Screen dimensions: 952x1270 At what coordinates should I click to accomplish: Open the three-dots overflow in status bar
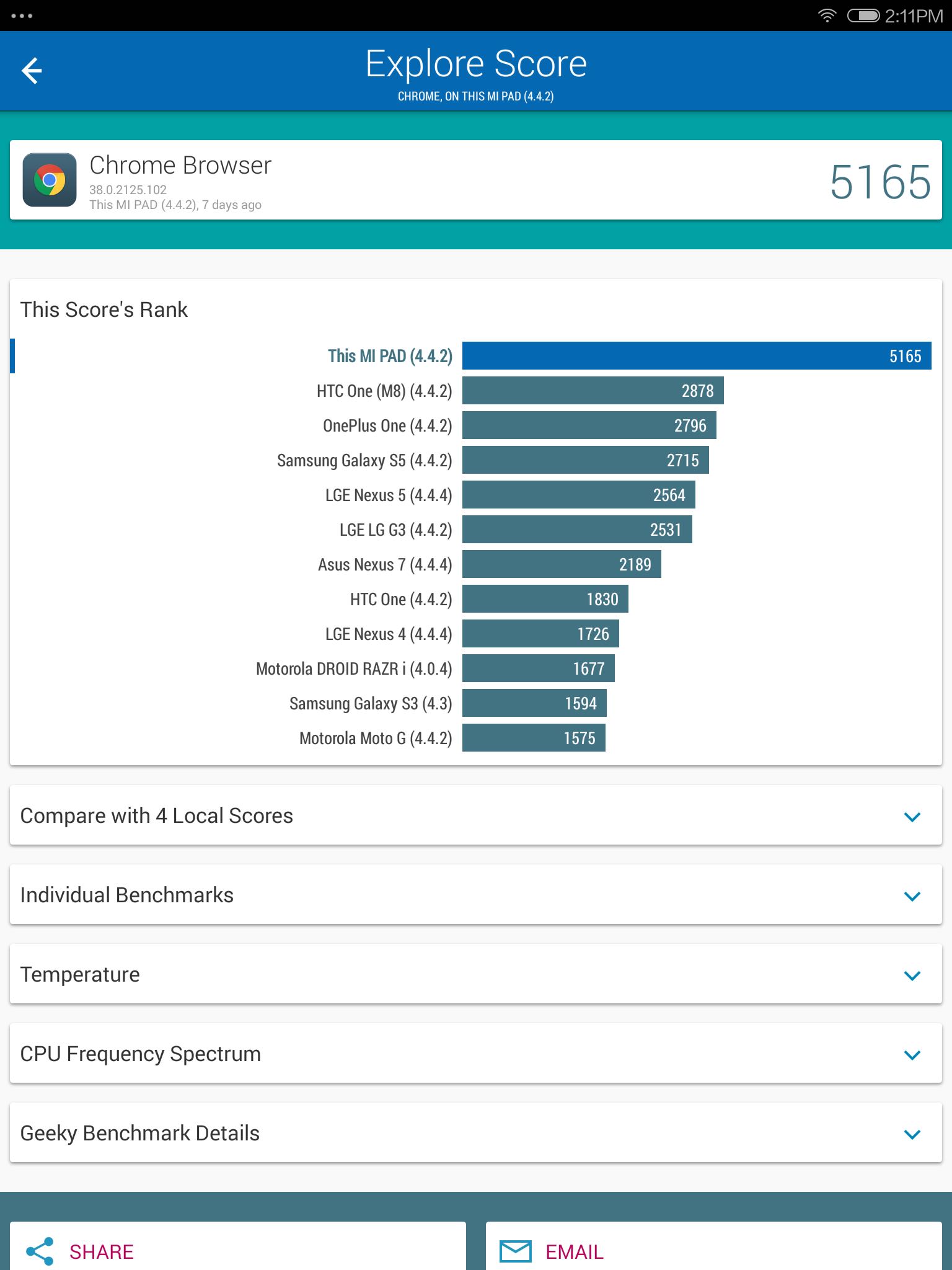pyautogui.click(x=22, y=16)
